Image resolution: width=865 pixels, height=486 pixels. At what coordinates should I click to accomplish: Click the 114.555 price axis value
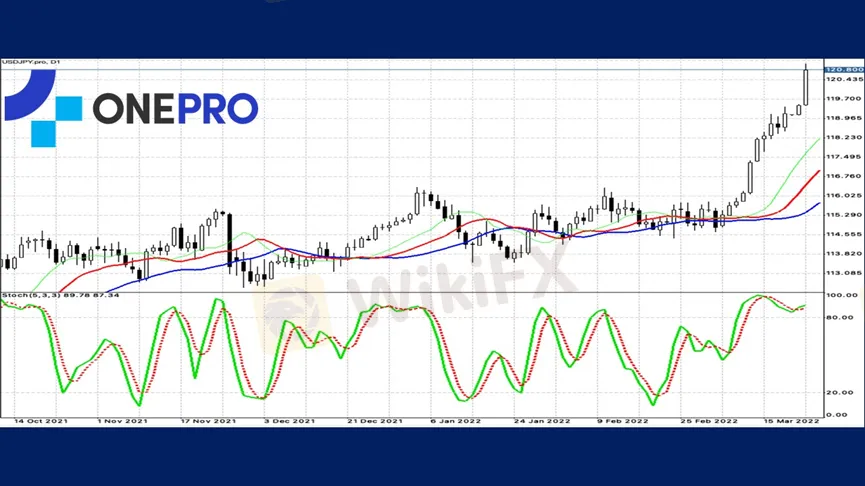coord(844,234)
